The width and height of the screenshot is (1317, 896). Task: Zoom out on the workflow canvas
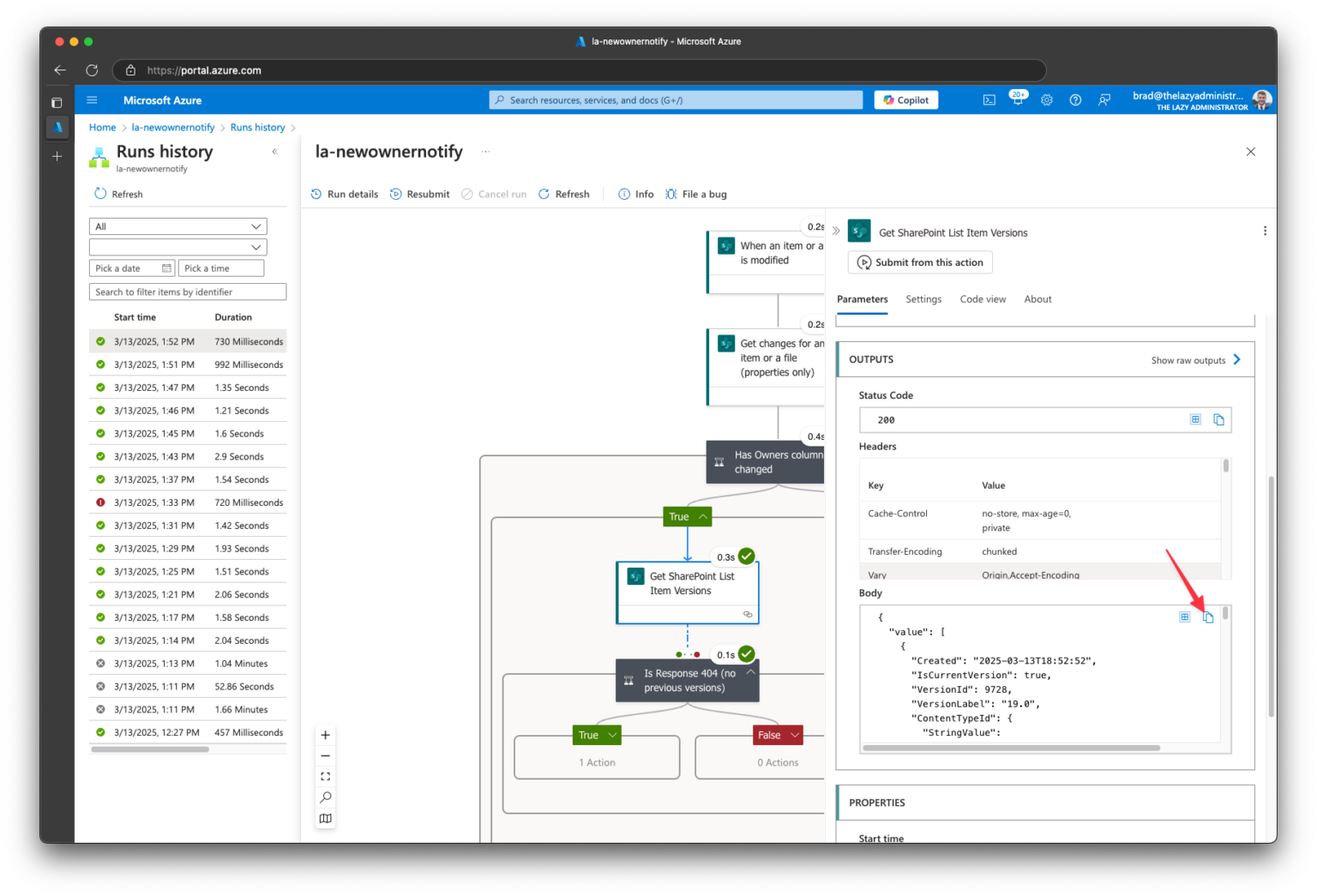click(325, 755)
